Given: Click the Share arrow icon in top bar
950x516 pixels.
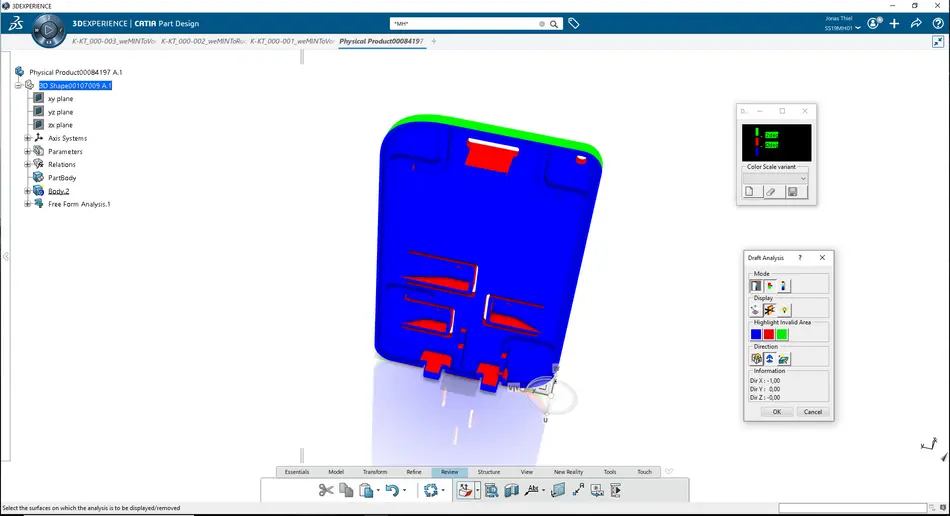Looking at the screenshot, I should click(916, 23).
